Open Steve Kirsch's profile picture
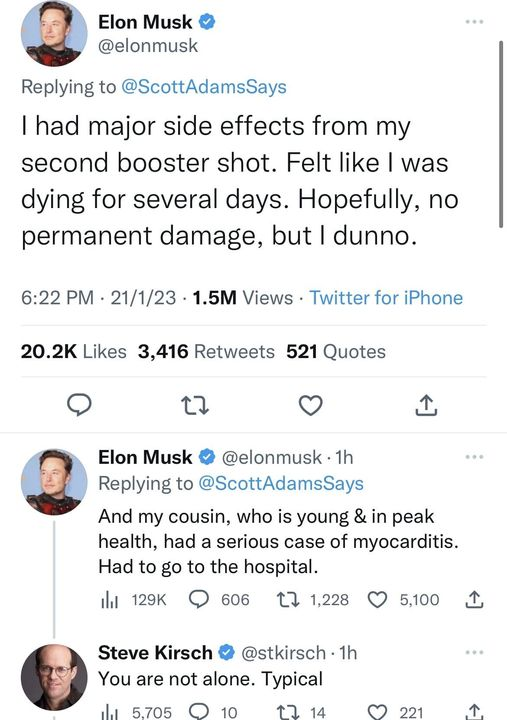This screenshot has width=507, height=720. coord(54,677)
